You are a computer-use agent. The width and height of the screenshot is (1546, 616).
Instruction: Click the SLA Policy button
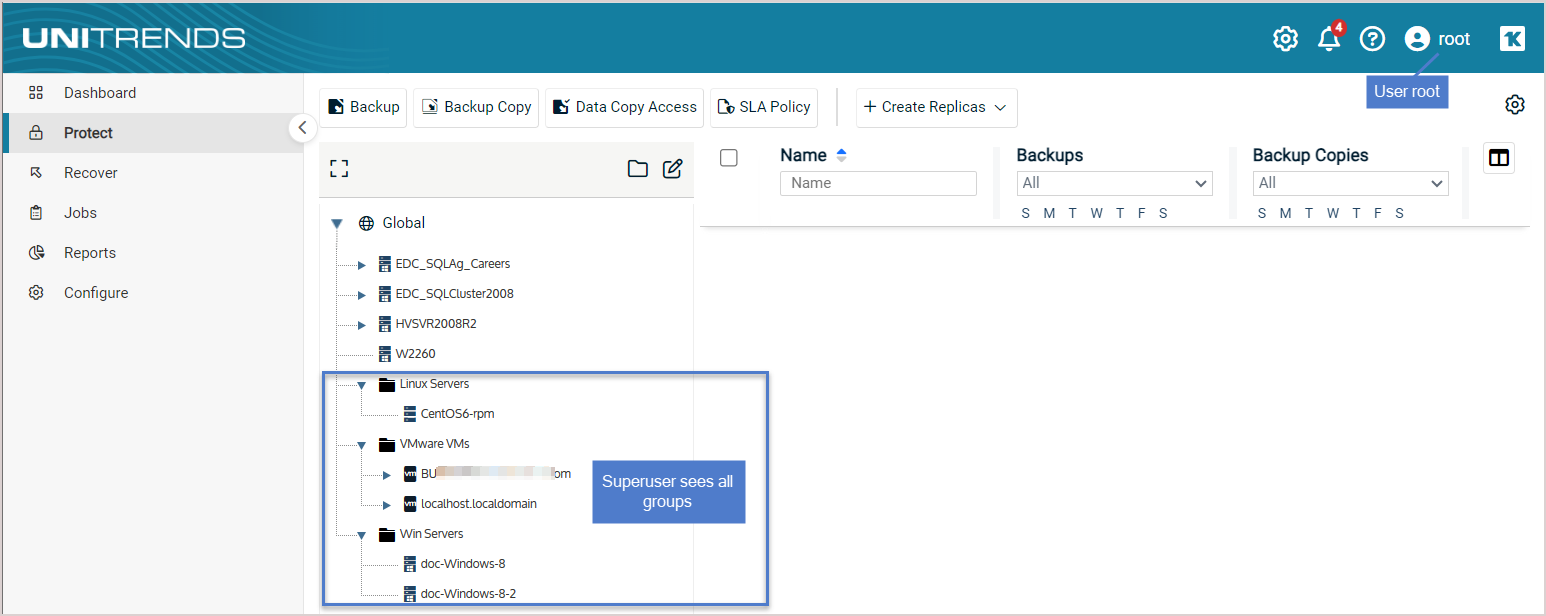pos(764,108)
